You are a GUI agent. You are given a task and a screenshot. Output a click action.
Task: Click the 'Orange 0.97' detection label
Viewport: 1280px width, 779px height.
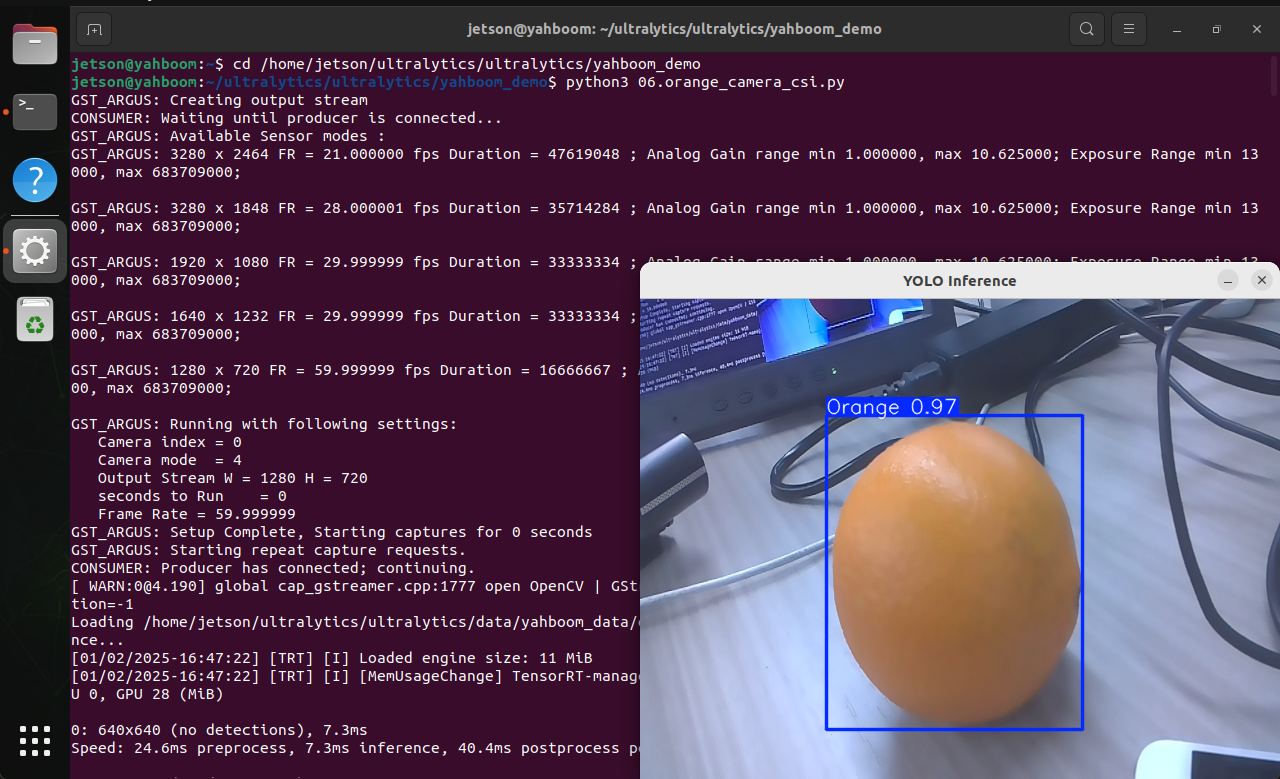[892, 407]
